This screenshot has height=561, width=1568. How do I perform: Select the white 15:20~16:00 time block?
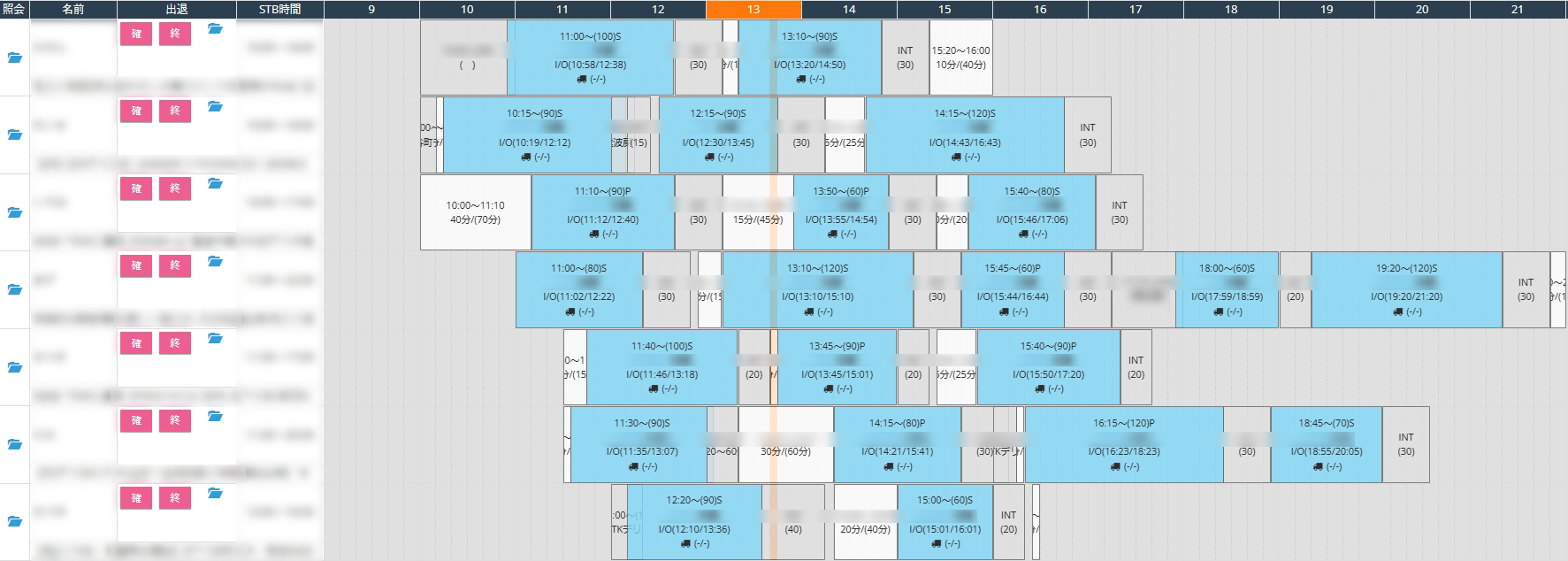point(960,58)
